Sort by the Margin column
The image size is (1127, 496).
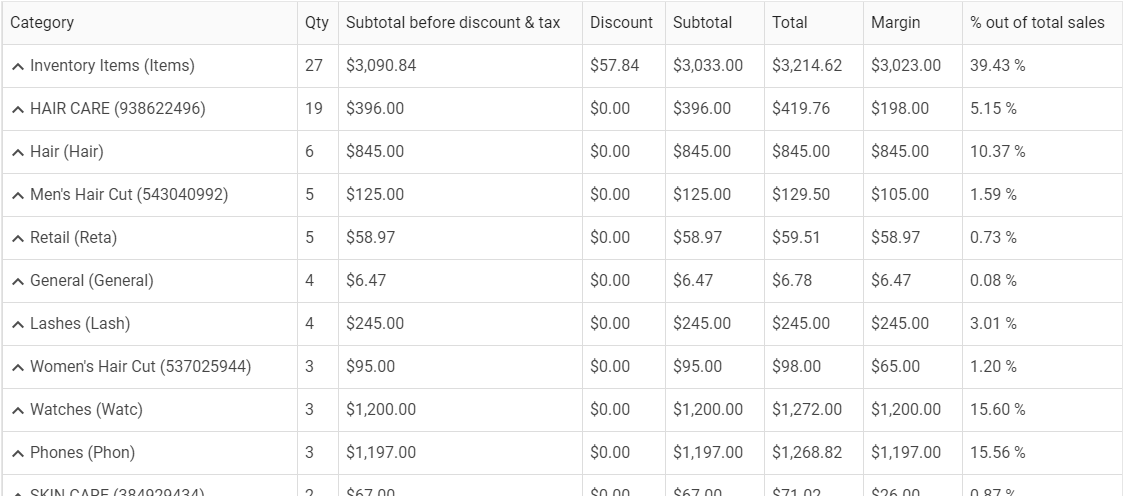tap(895, 22)
